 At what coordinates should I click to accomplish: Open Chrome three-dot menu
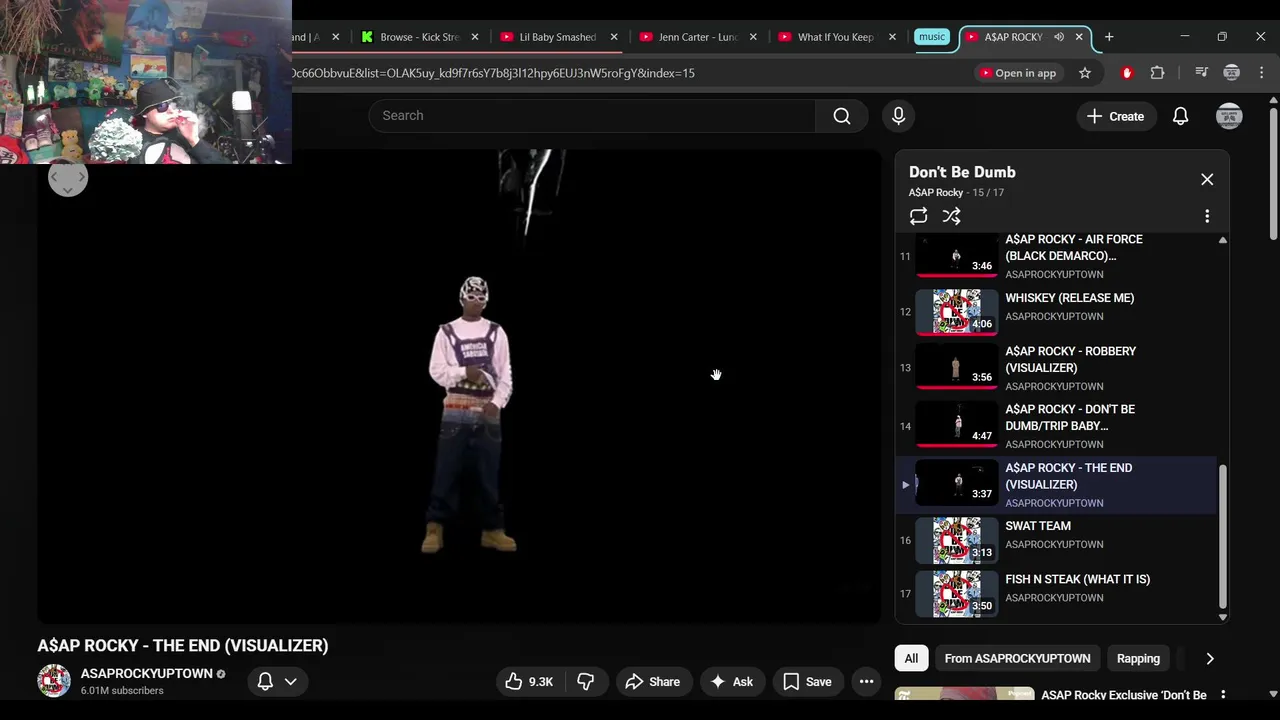point(1261,73)
